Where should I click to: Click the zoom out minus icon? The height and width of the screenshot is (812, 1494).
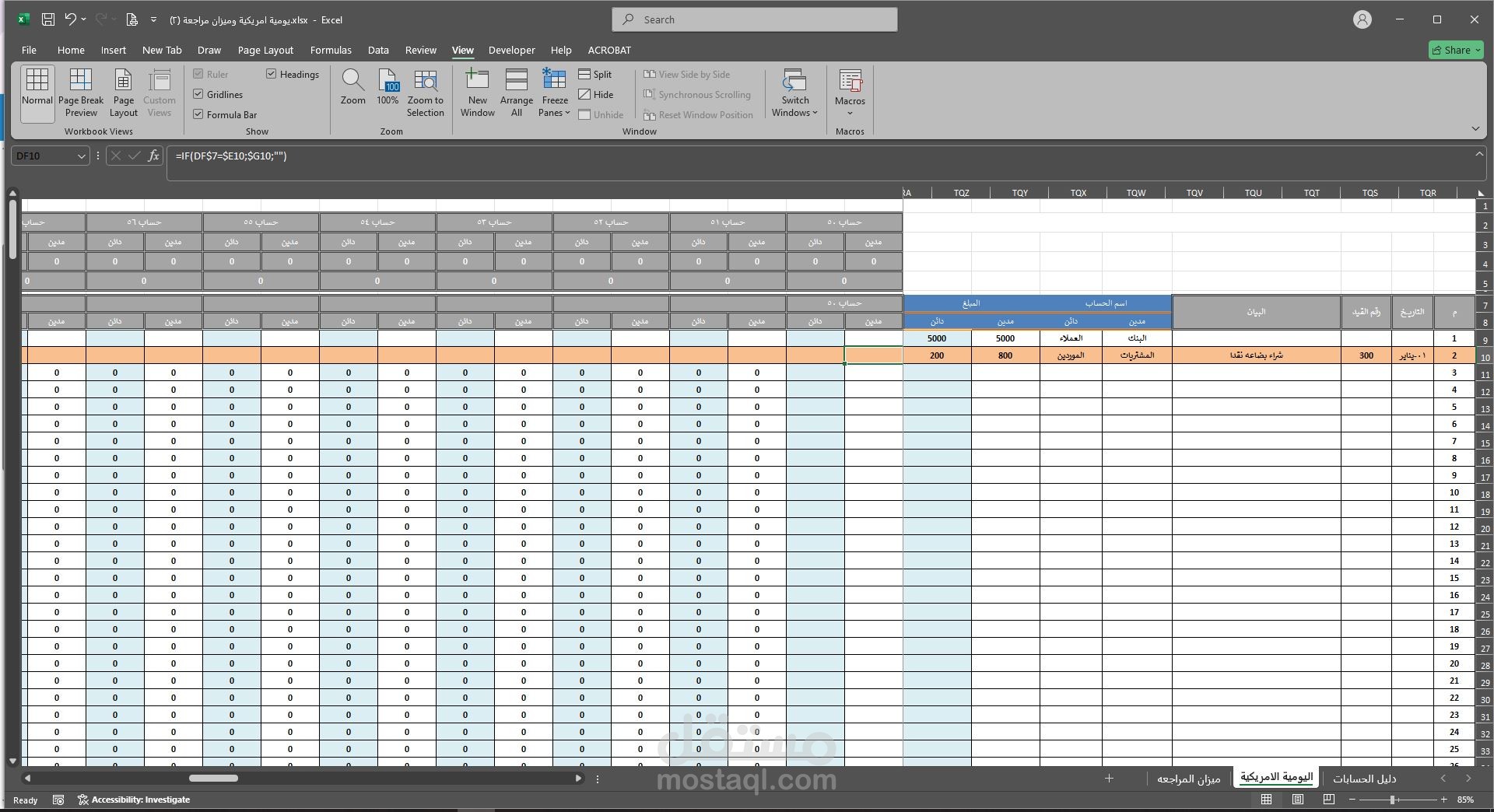tap(1352, 800)
